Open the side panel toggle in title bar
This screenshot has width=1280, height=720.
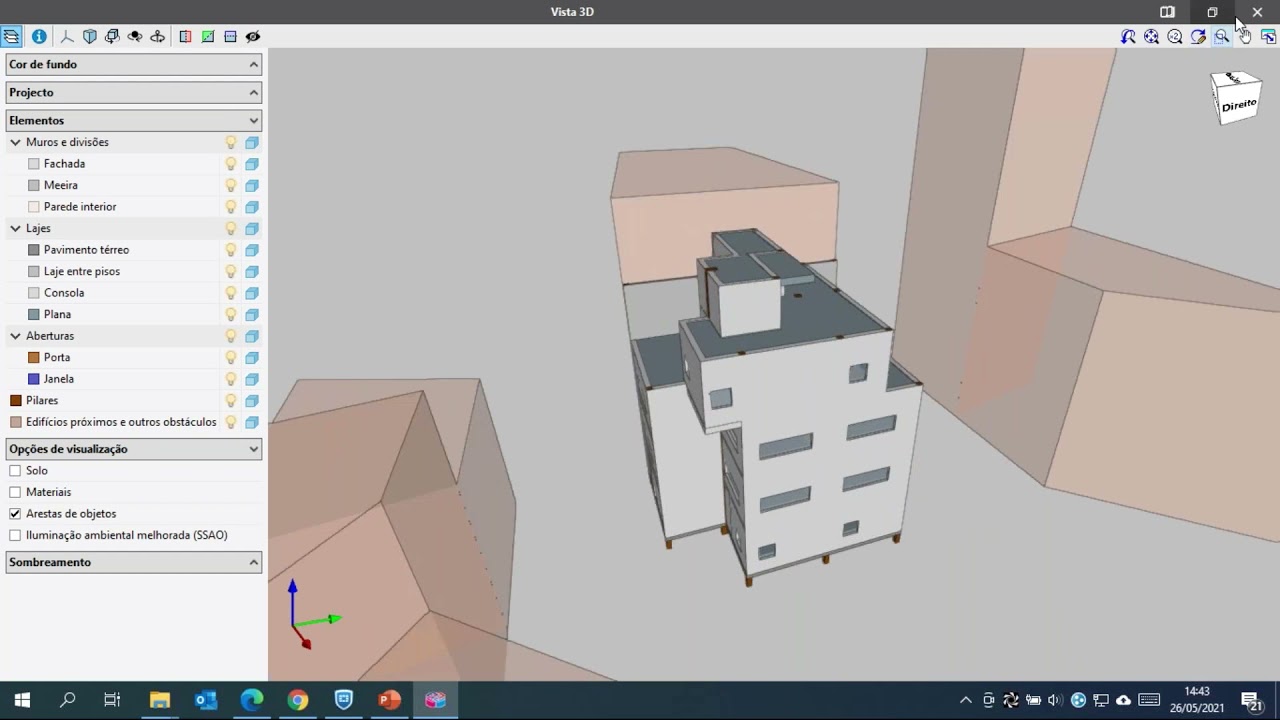pyautogui.click(x=1167, y=12)
